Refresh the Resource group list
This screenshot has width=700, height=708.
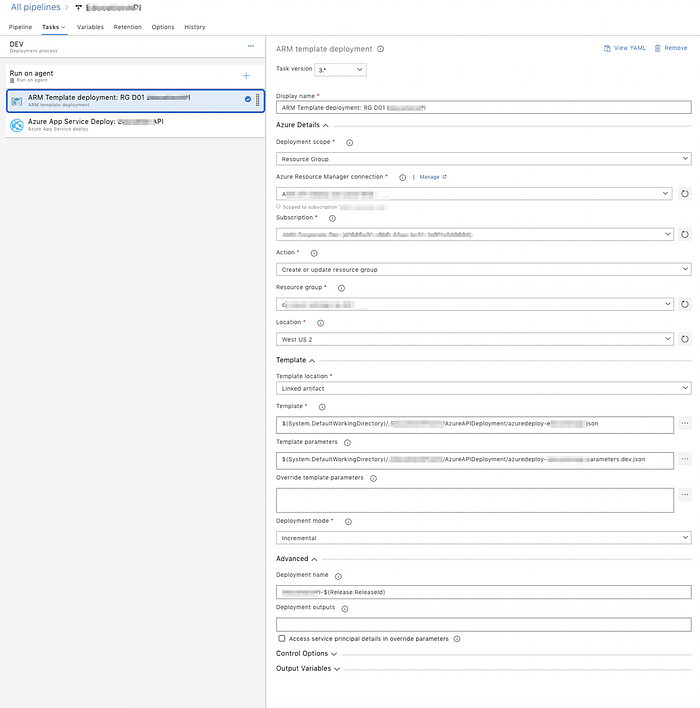click(685, 304)
